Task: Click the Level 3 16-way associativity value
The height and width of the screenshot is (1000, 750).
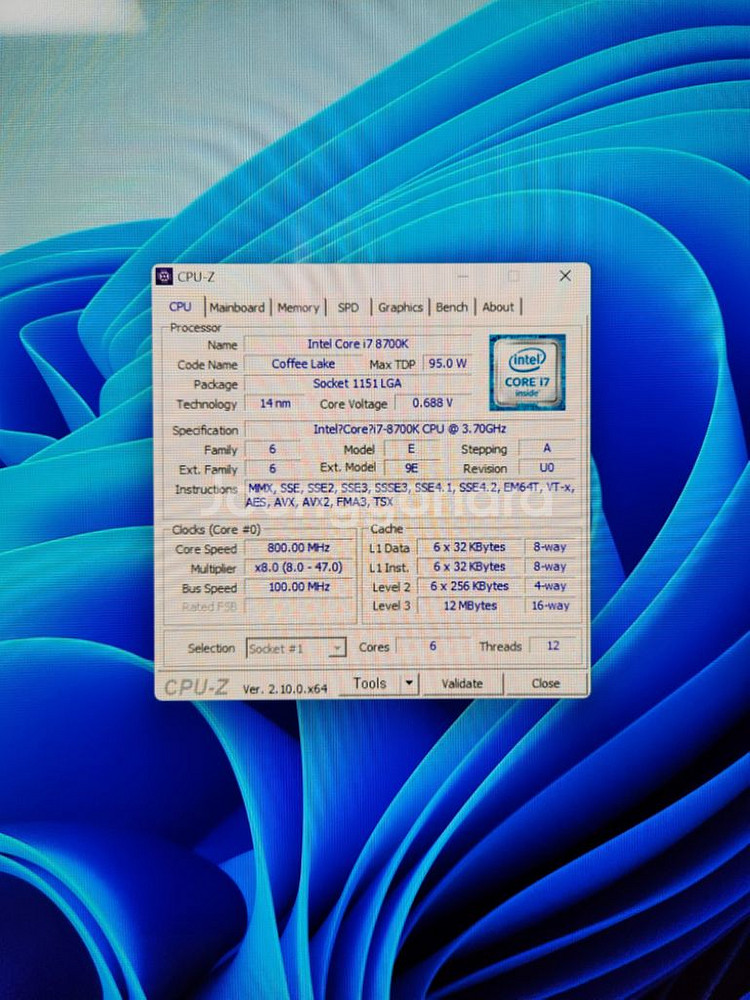Action: click(x=550, y=606)
